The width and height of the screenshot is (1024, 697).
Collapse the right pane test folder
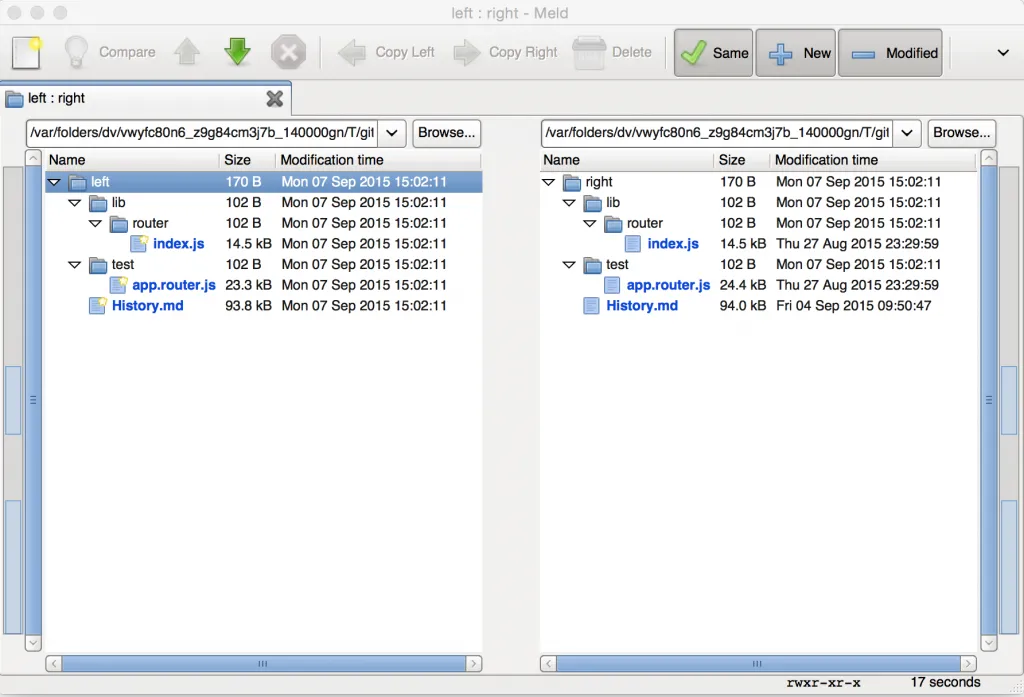click(x=569, y=265)
